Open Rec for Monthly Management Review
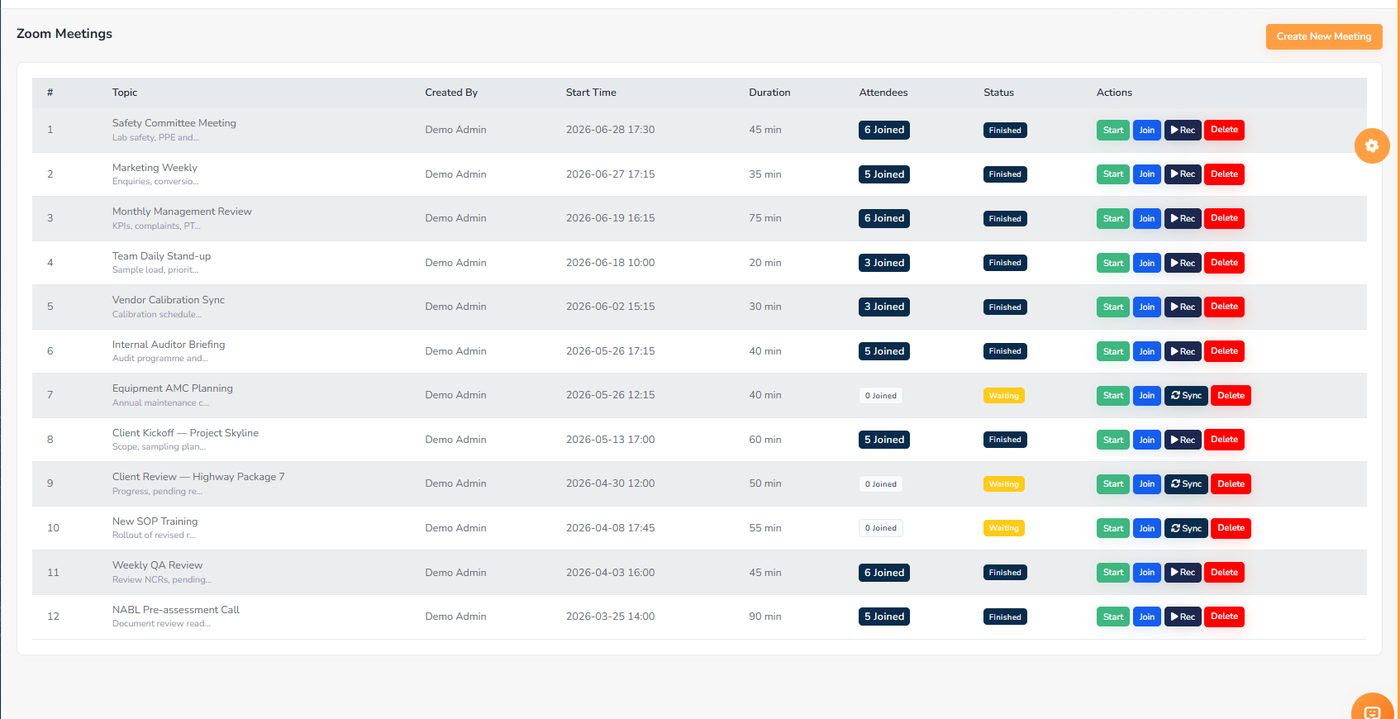Image resolution: width=1400 pixels, height=719 pixels. coord(1183,218)
